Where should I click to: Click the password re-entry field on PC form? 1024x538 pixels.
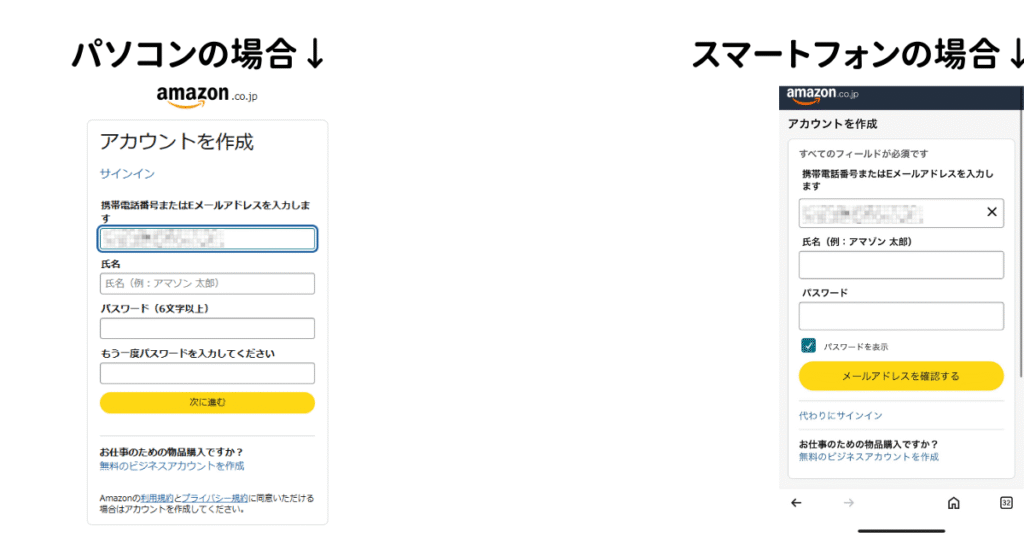tap(207, 373)
